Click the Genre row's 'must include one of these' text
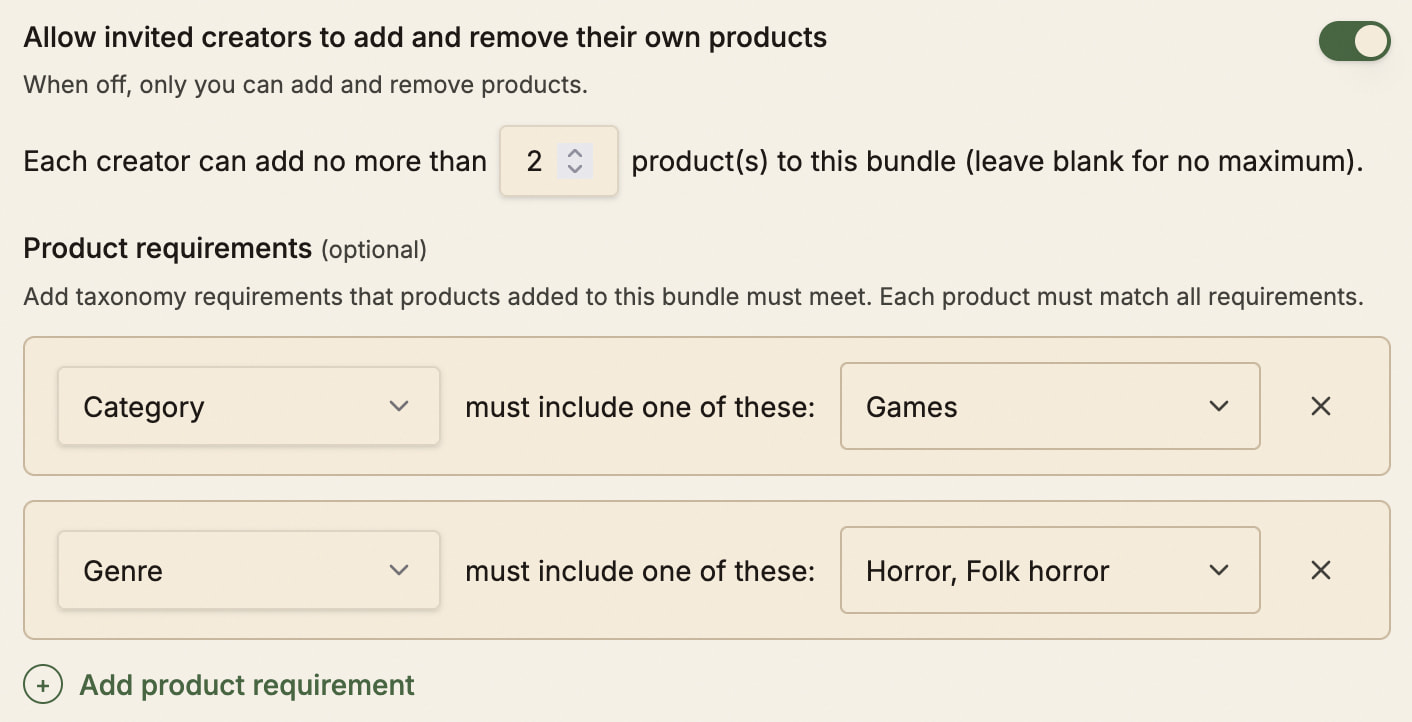Screen dimensions: 1412x722 click(x=640, y=571)
